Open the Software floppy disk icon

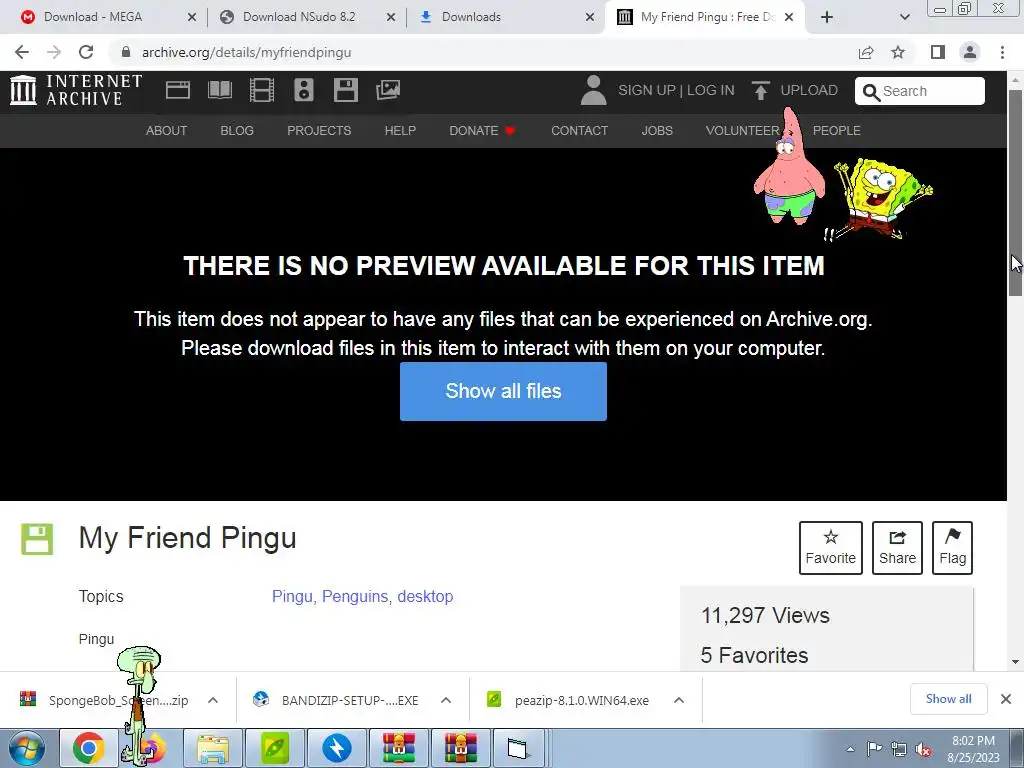346,90
